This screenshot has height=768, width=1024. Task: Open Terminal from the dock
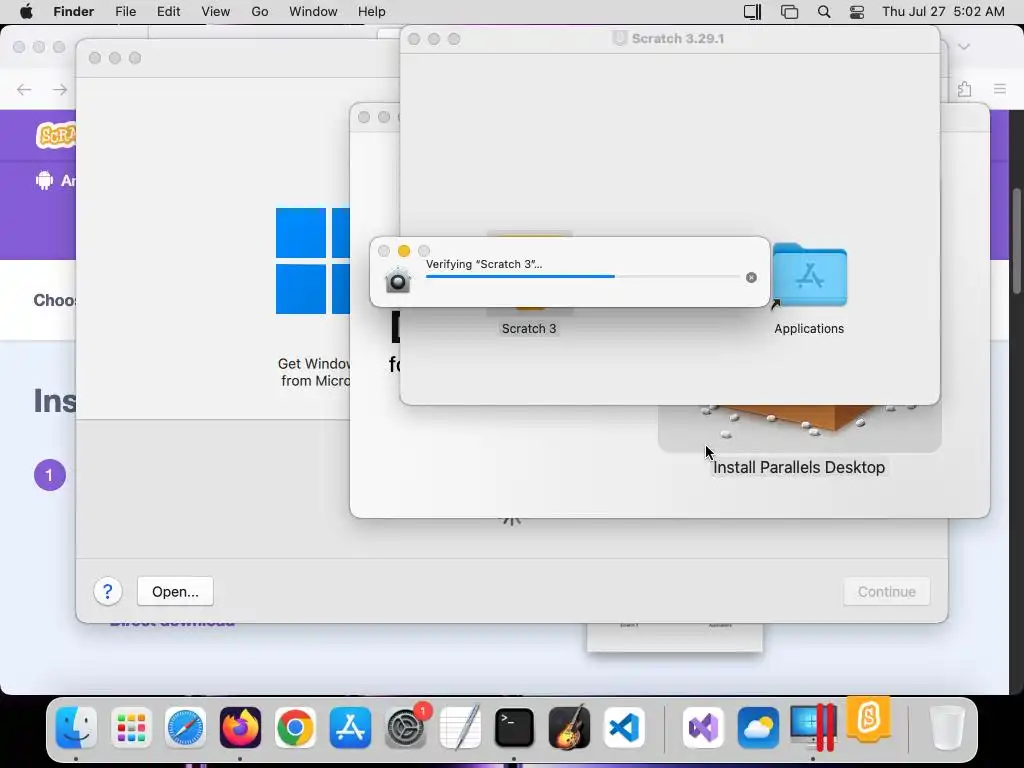(514, 727)
